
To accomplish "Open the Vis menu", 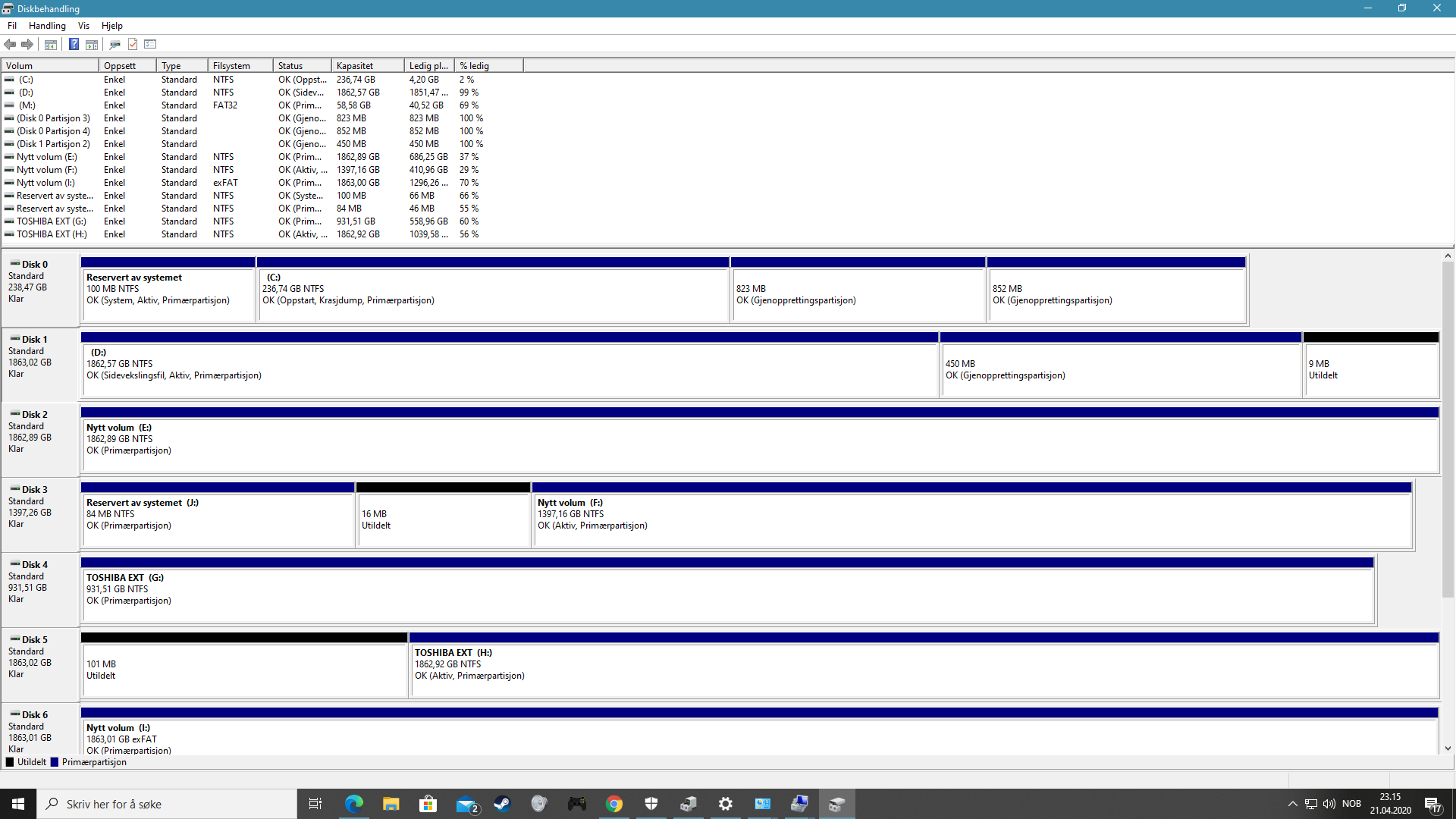I will point(83,26).
